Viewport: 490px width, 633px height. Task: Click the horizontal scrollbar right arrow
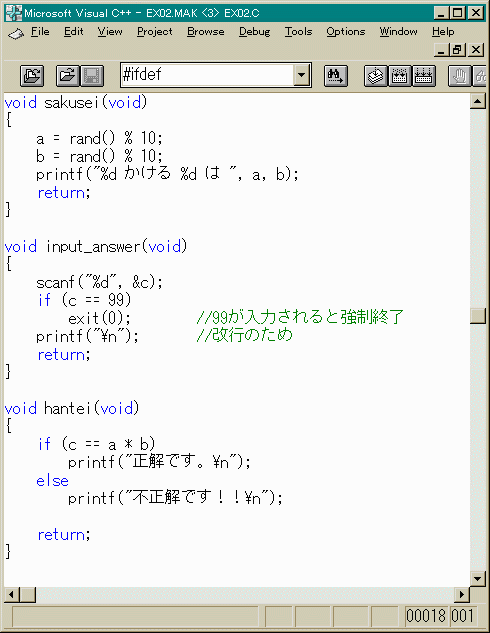(x=462, y=594)
